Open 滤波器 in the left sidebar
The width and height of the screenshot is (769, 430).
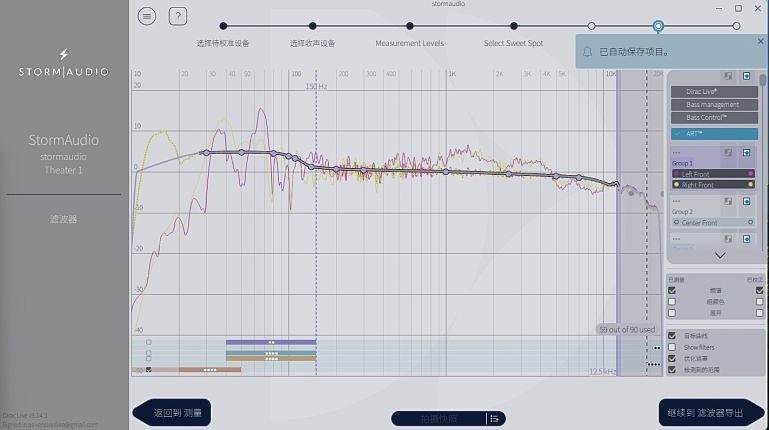(x=63, y=219)
